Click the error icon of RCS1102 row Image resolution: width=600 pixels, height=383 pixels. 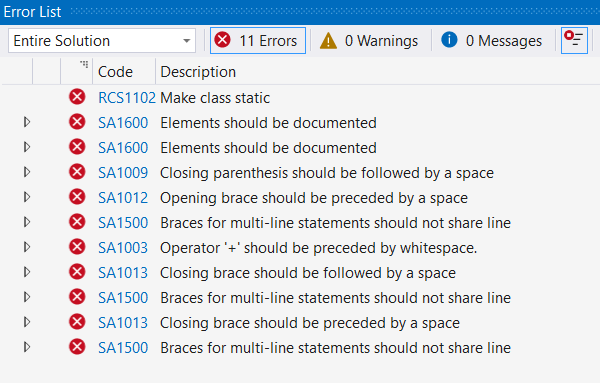coord(77,97)
